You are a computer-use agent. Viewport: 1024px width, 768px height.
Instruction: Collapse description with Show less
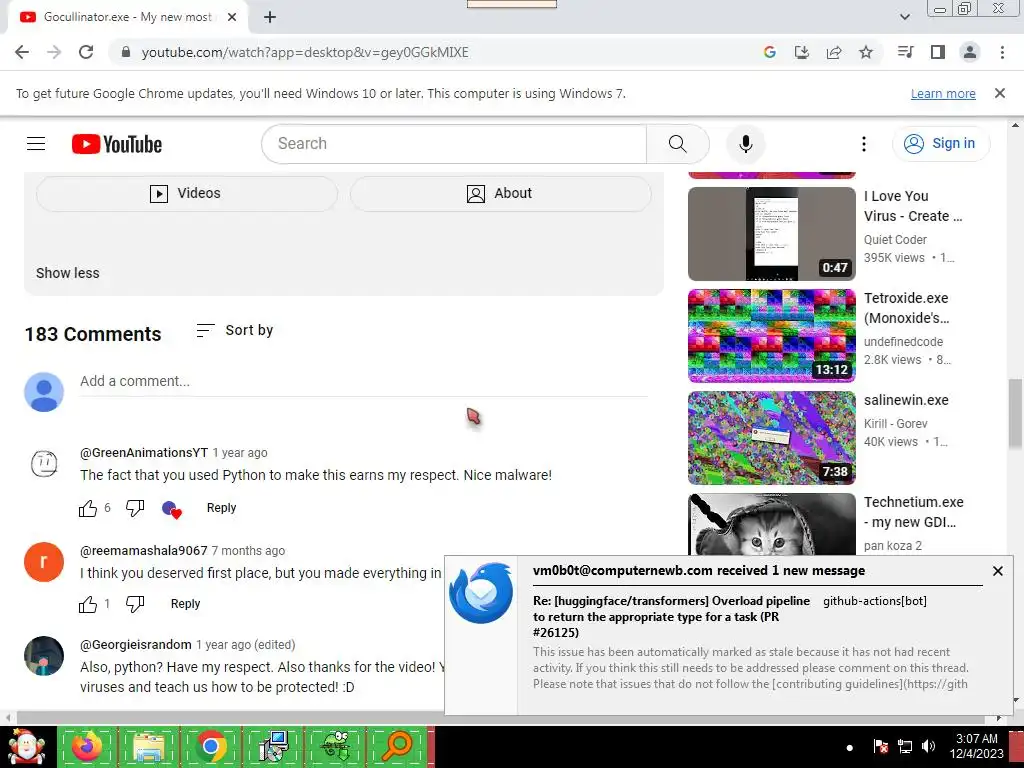click(x=68, y=273)
